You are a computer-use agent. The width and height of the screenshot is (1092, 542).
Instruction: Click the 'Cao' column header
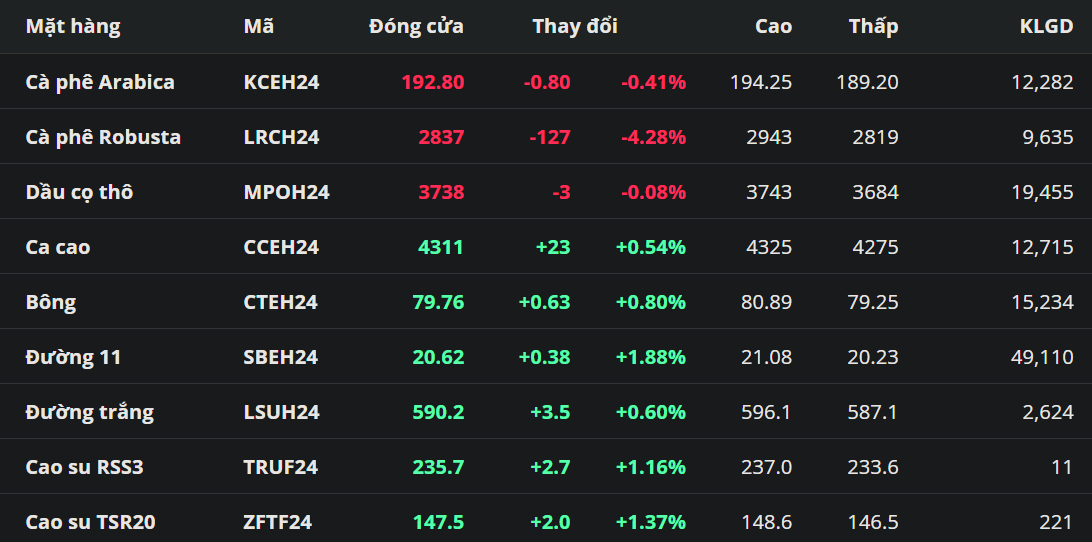point(773,27)
